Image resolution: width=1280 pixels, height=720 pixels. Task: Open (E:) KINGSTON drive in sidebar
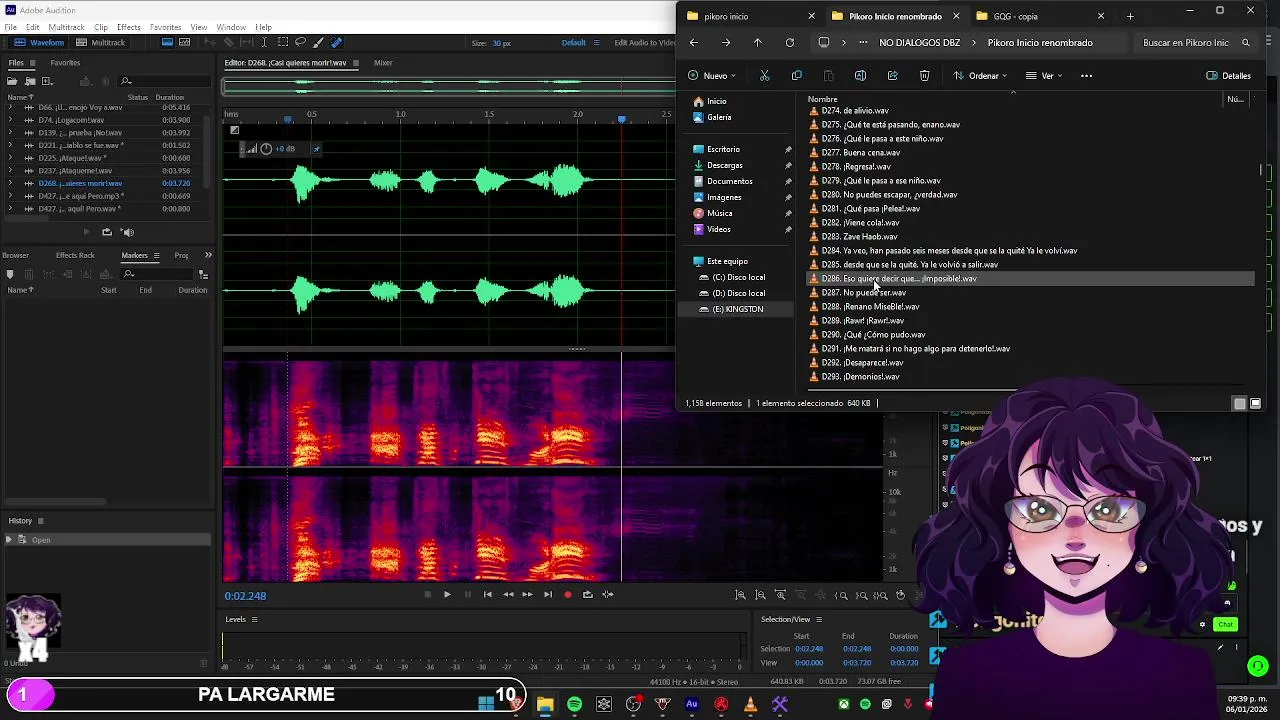point(738,309)
